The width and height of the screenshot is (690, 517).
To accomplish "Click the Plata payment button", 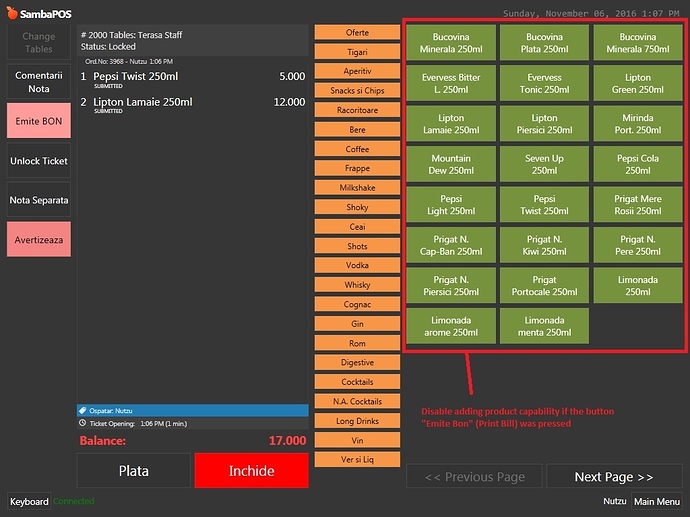I will (x=134, y=471).
